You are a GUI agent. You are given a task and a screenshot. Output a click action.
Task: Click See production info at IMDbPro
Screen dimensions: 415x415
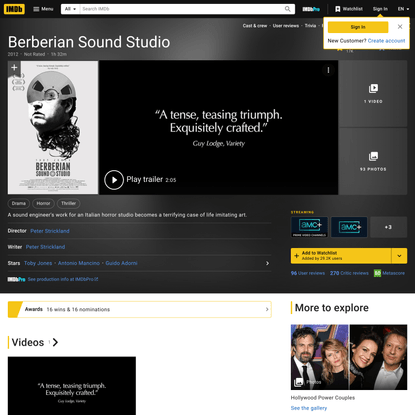[x=63, y=279]
